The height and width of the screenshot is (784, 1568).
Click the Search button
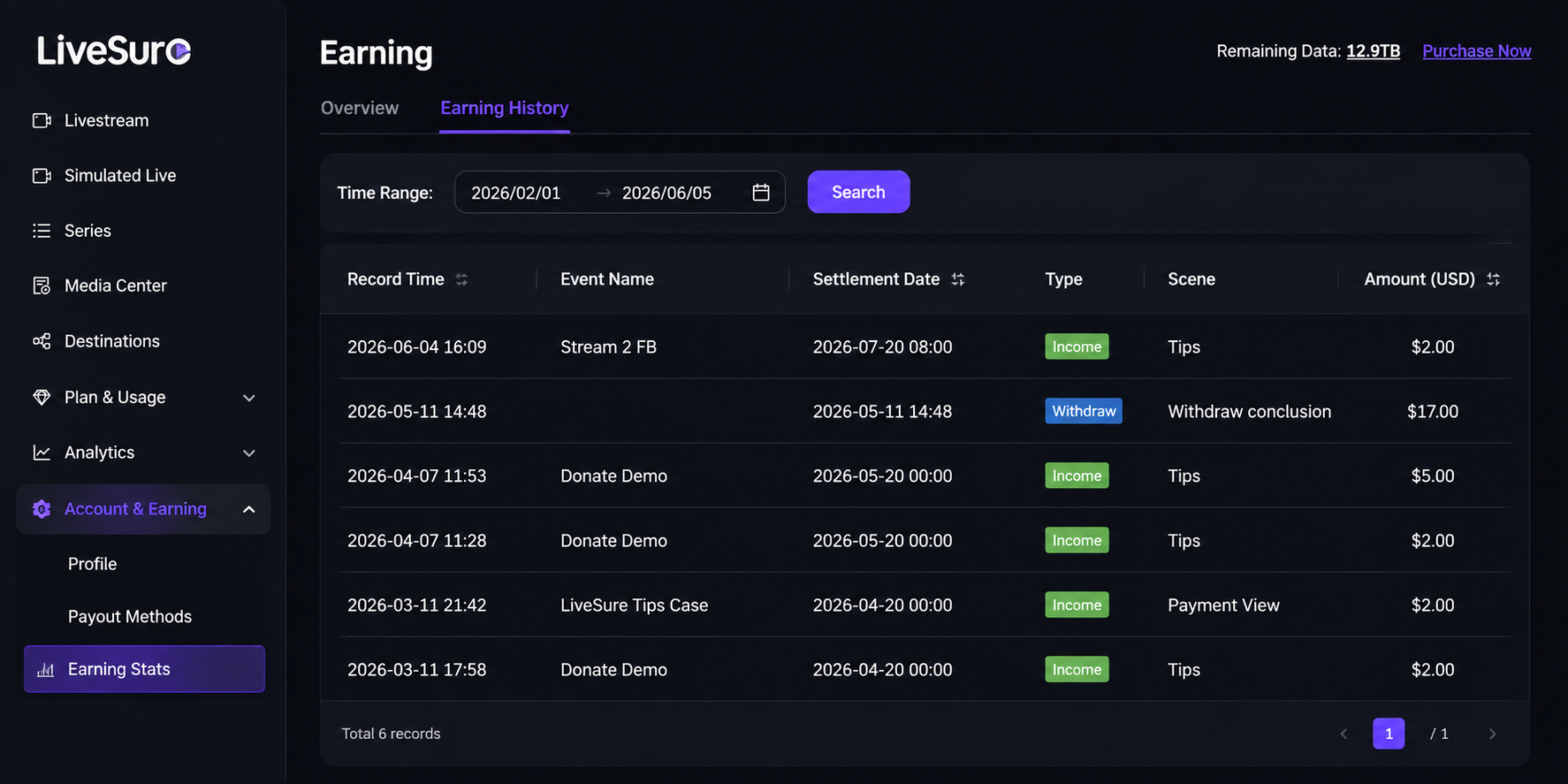click(858, 192)
